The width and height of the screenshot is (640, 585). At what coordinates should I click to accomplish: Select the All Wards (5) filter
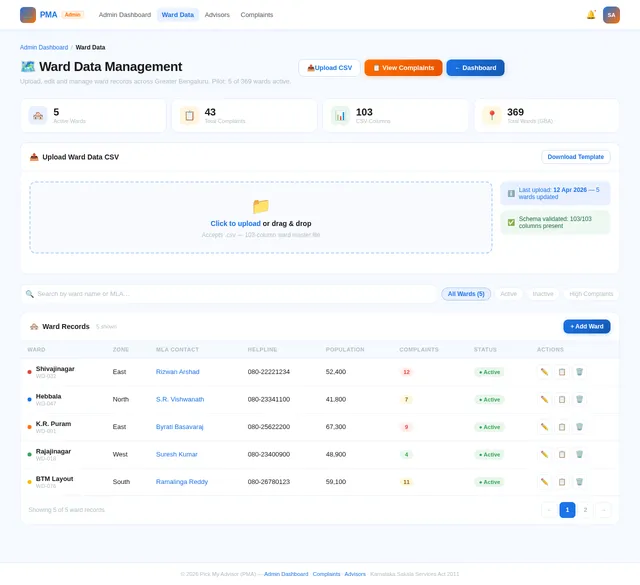466,294
